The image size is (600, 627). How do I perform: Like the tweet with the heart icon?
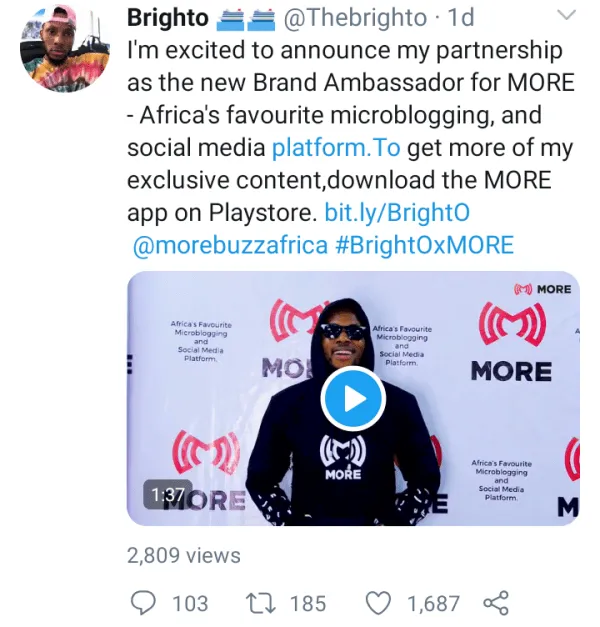pyautogui.click(x=377, y=603)
